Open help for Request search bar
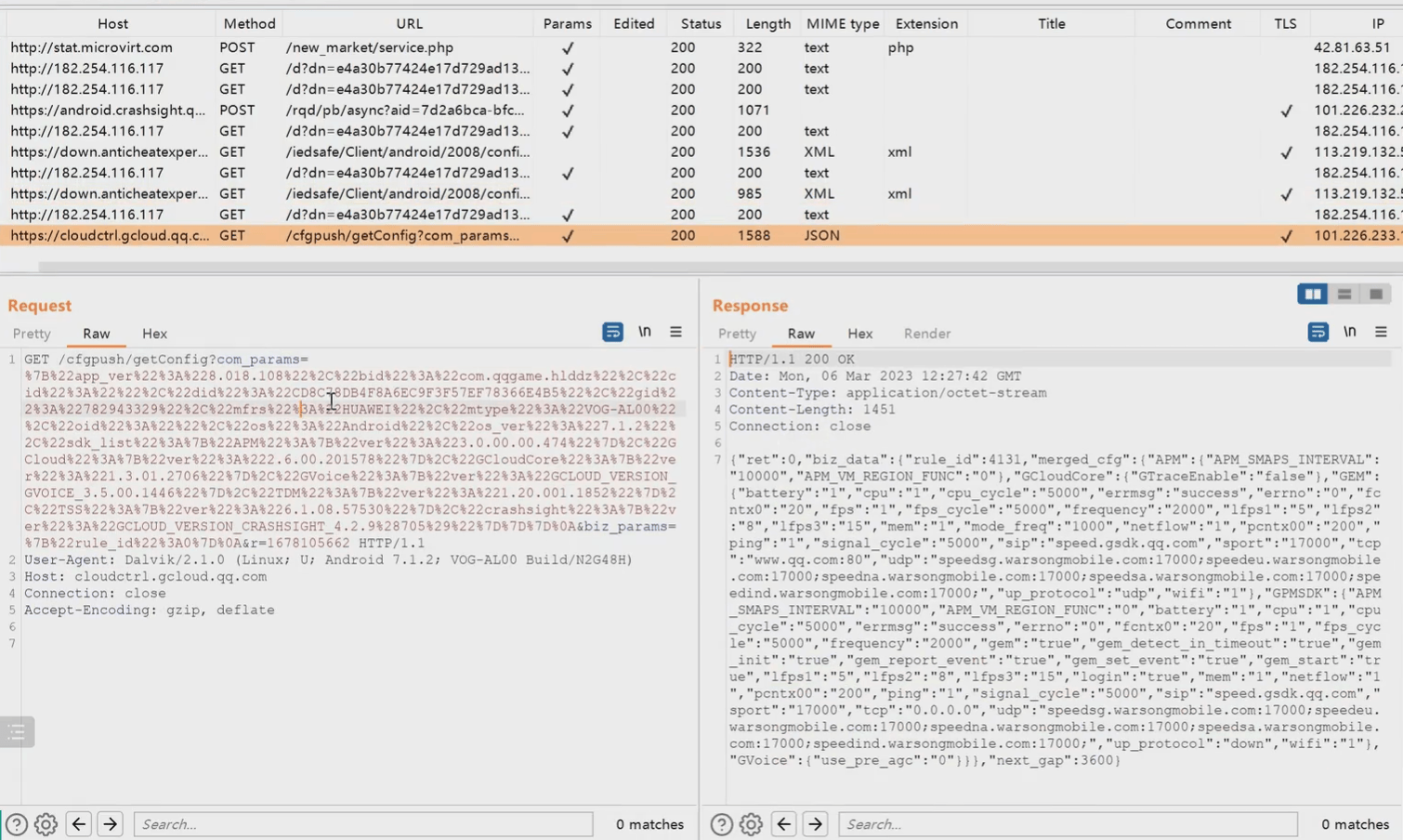This screenshot has height=840, width=1403. point(17,824)
